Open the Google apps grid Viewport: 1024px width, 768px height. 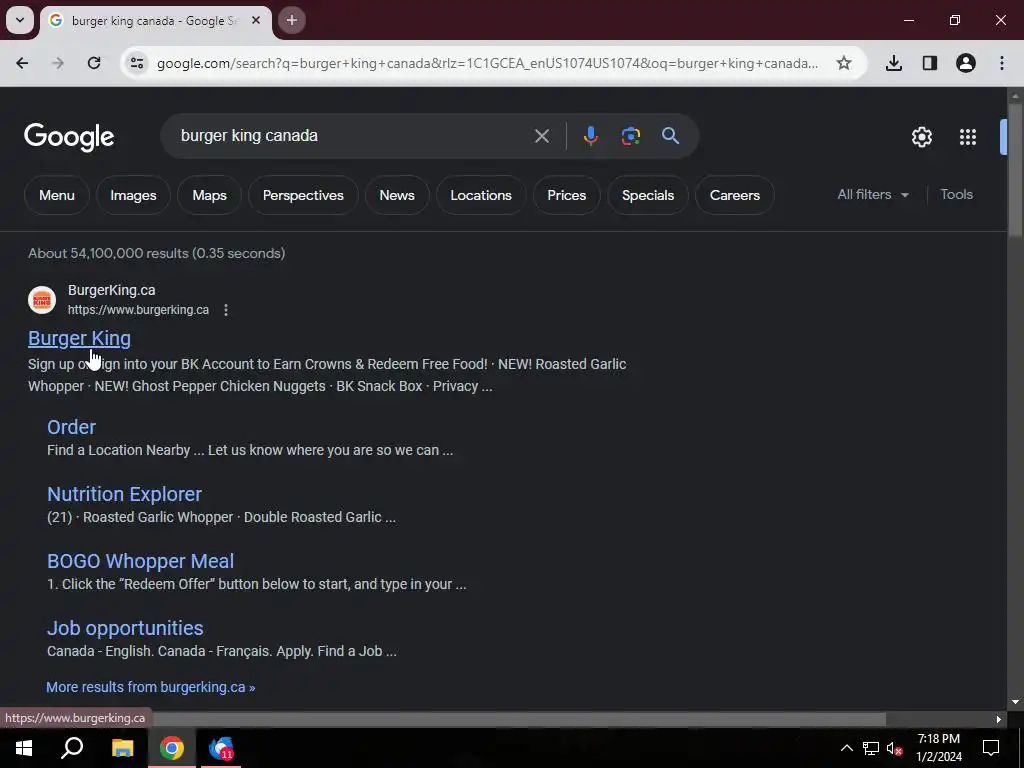click(x=968, y=137)
